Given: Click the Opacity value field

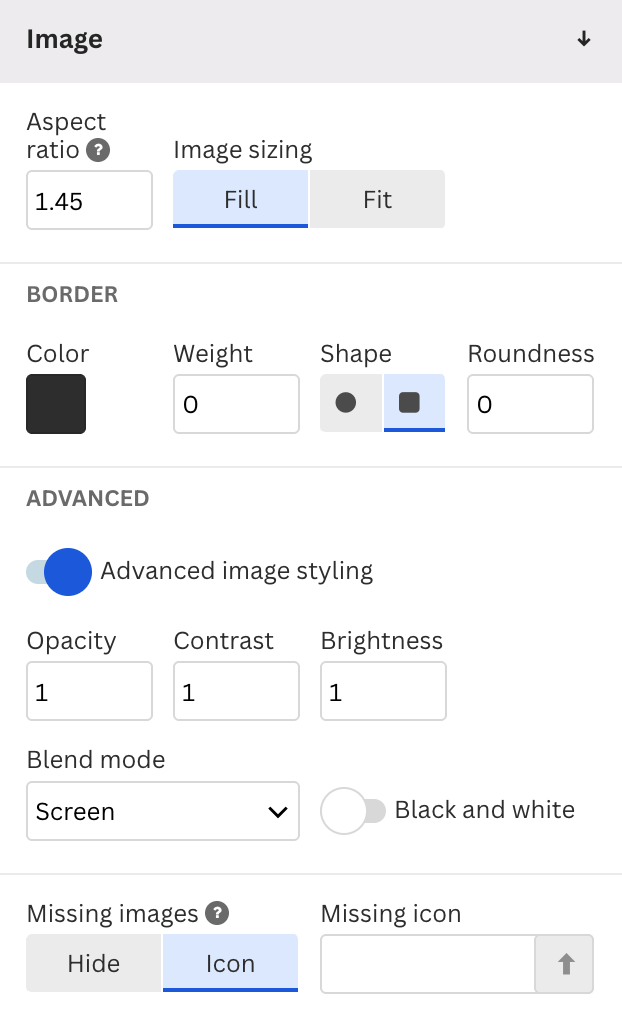Looking at the screenshot, I should (x=90, y=691).
